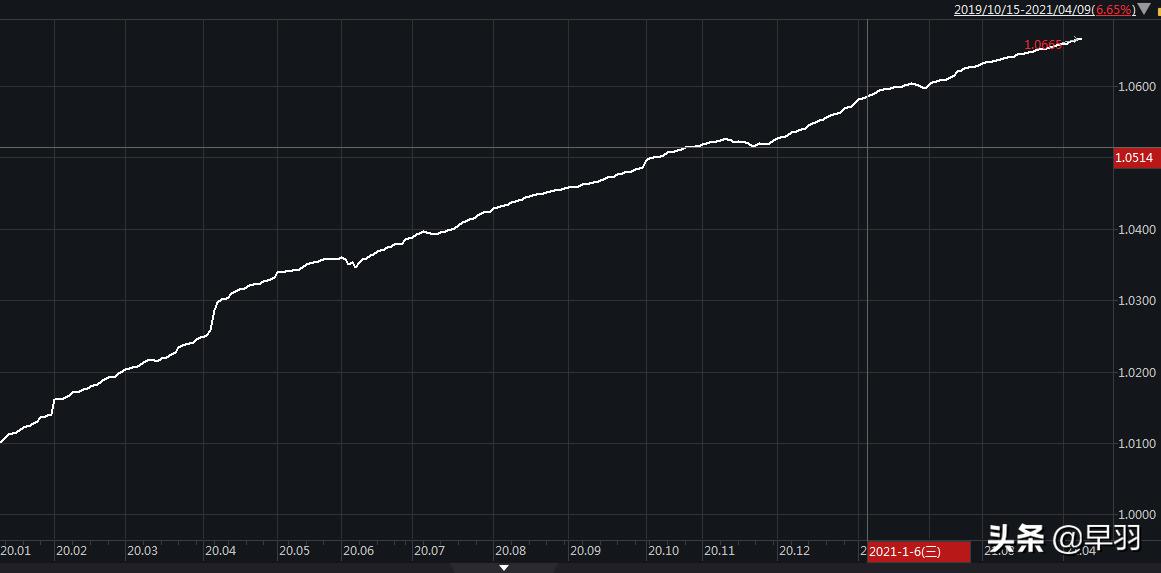Select the 20.11 month label on the time axis

click(719, 551)
